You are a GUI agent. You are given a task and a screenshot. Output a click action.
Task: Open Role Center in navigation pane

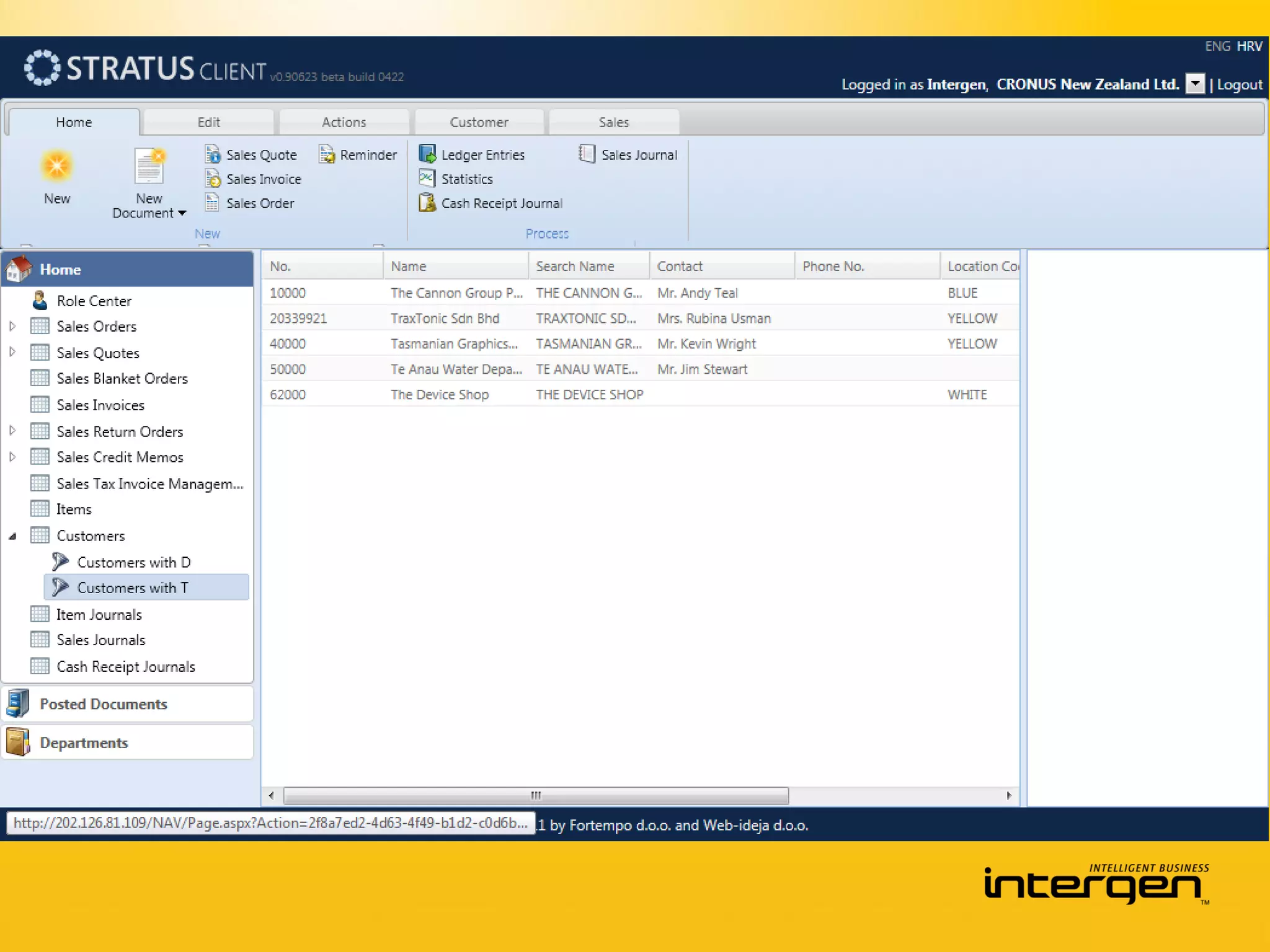[94, 301]
